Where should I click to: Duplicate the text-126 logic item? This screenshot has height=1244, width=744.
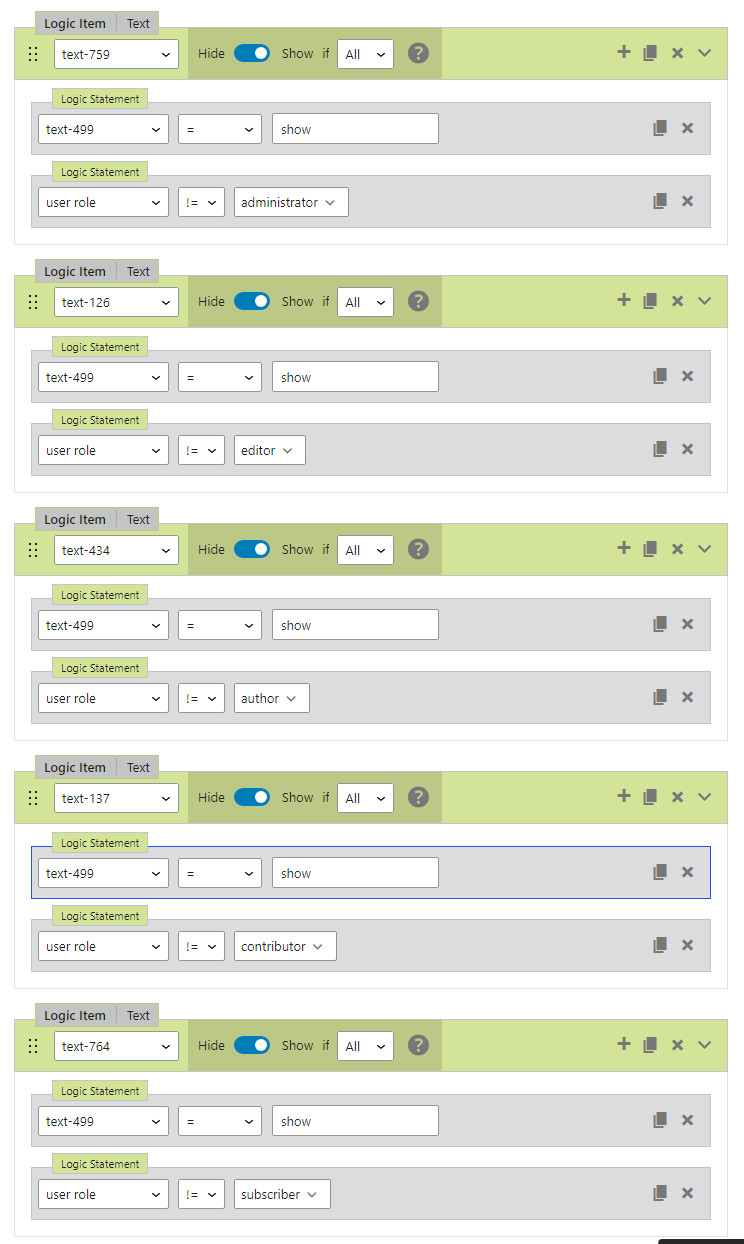point(650,301)
